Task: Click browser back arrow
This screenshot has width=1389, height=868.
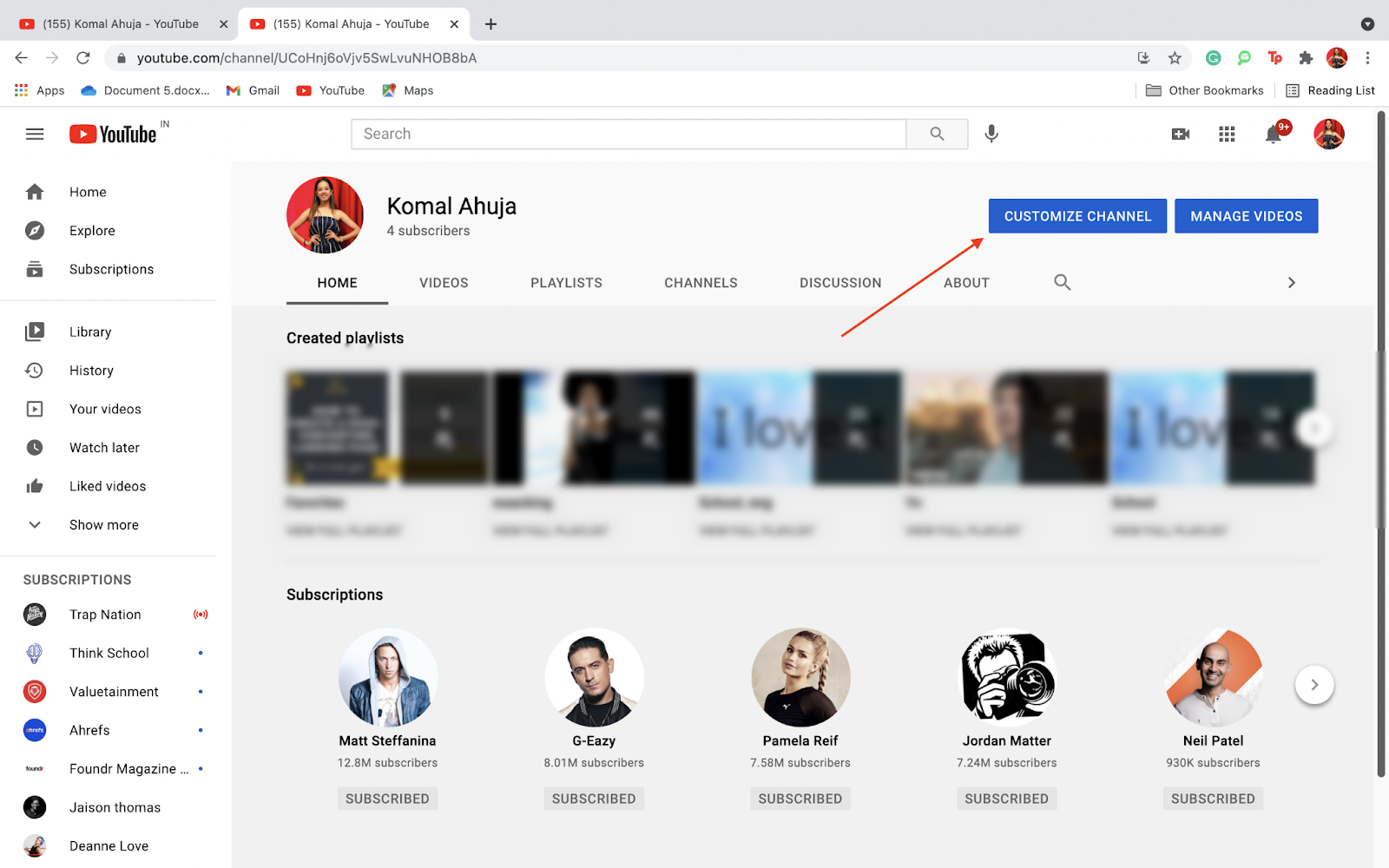Action: pyautogui.click(x=22, y=58)
